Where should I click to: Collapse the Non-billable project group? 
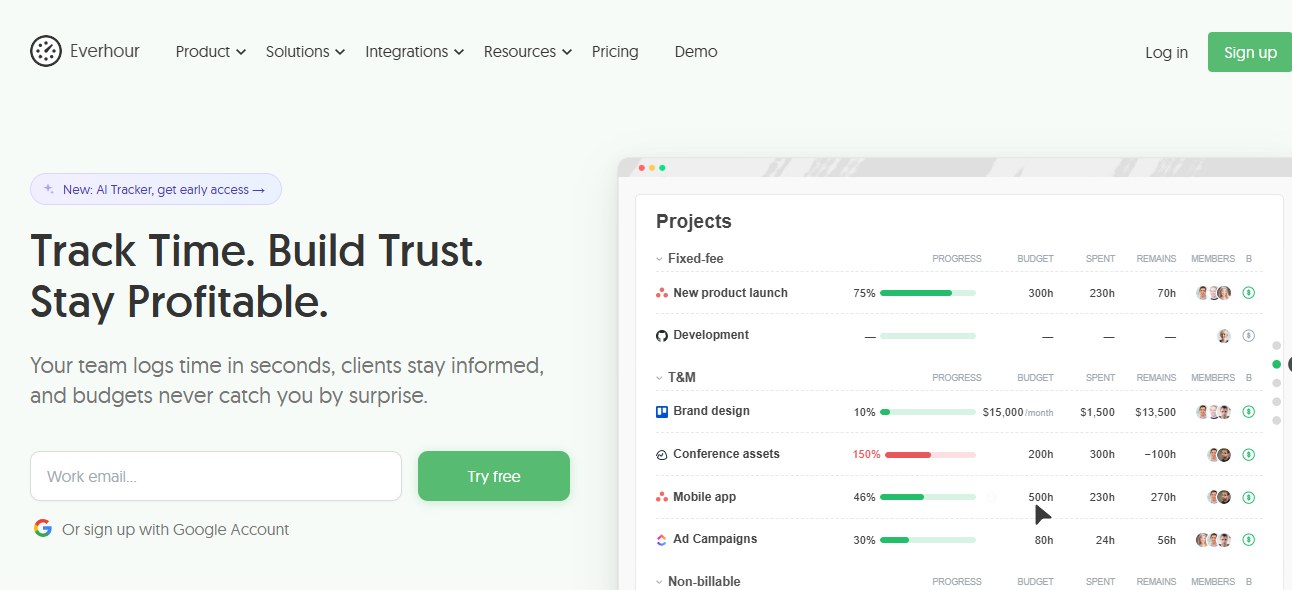point(659,582)
